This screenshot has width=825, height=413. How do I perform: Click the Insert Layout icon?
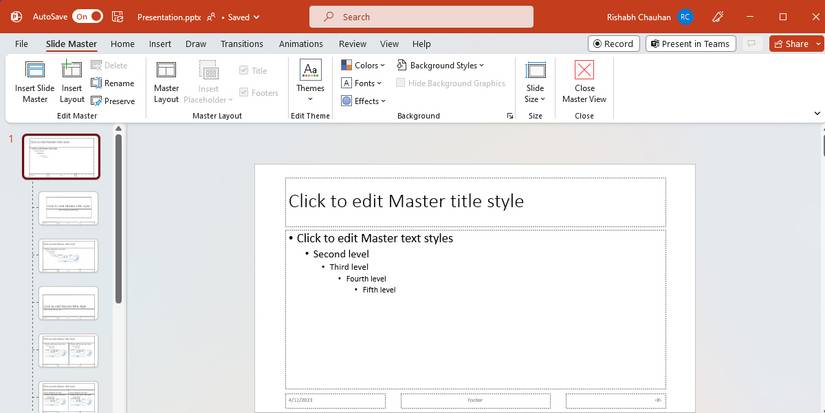coord(72,70)
